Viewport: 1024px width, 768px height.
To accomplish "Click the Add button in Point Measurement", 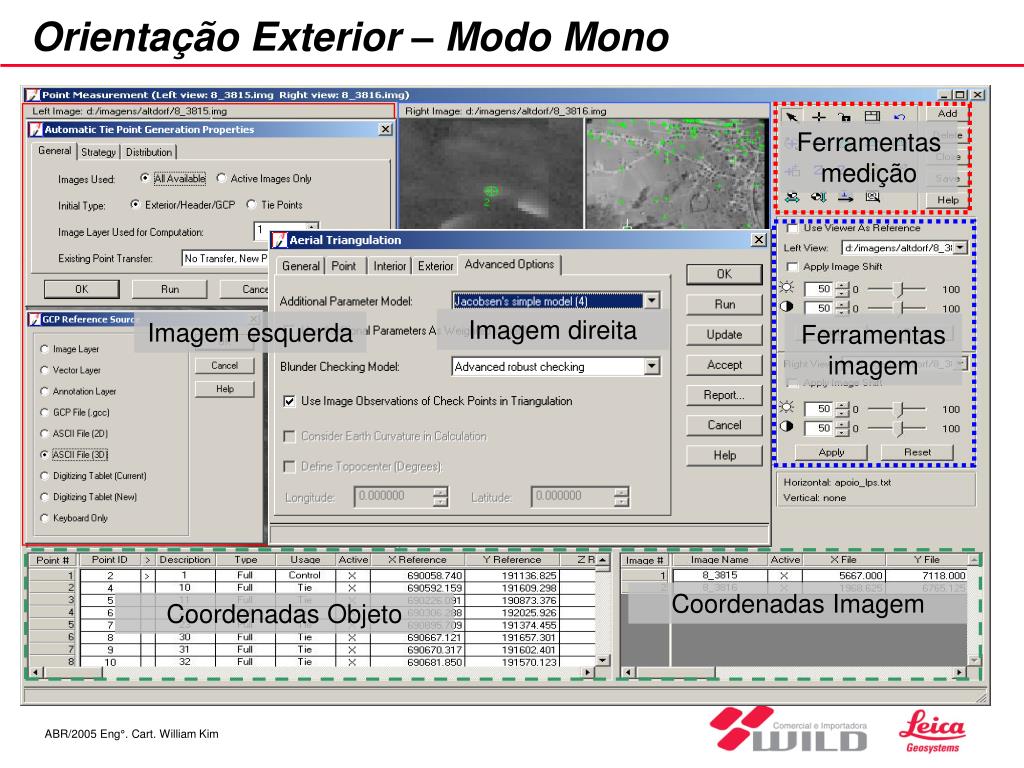I will (x=947, y=114).
